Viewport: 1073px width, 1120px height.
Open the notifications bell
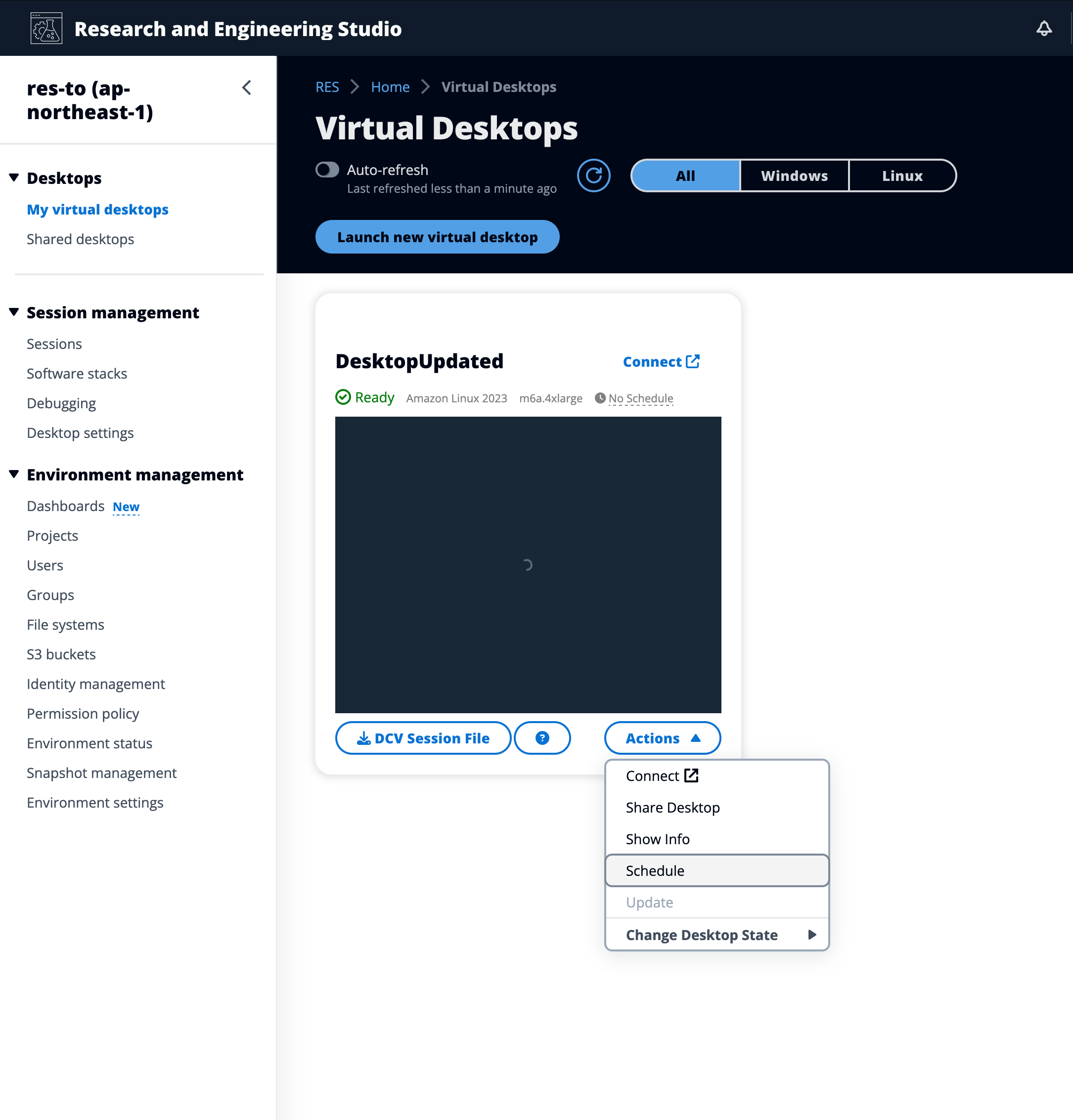point(1044,28)
